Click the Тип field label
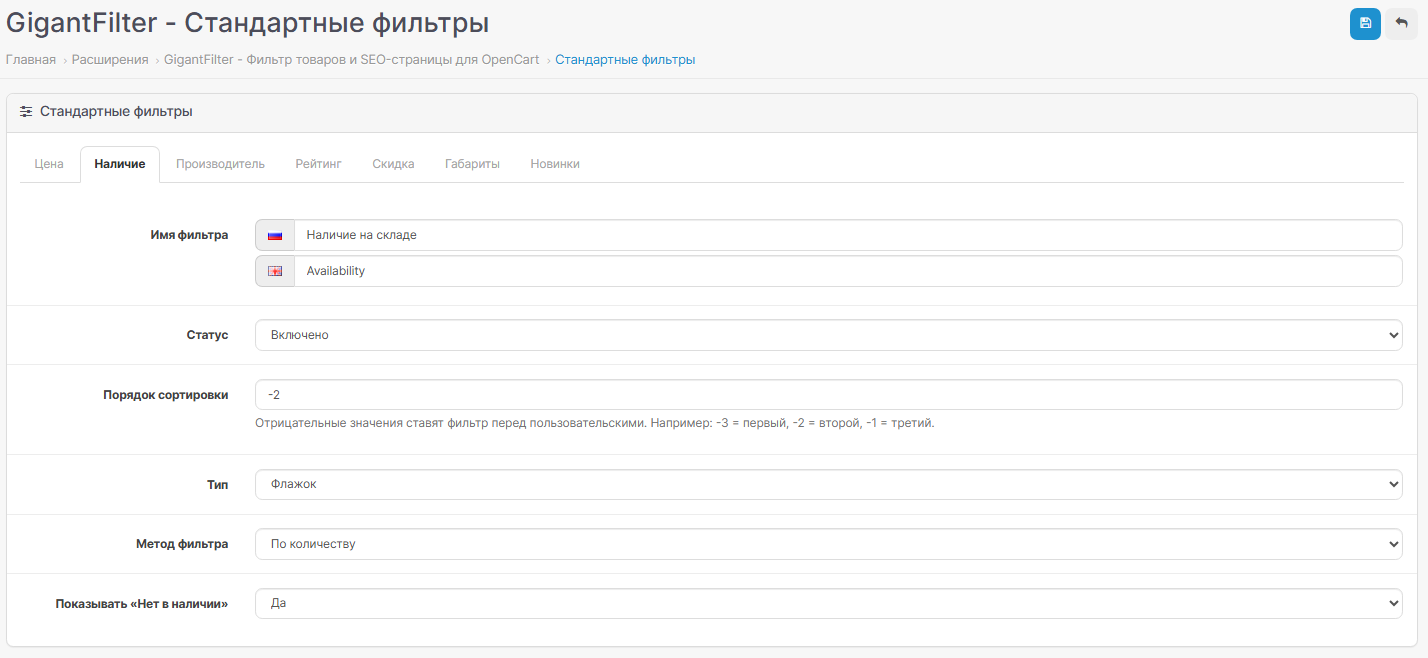Screen dimensions: 1428x658 [x=217, y=485]
